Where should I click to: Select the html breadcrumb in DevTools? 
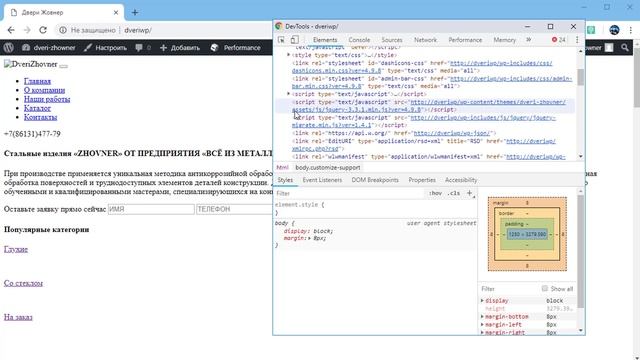point(282,167)
